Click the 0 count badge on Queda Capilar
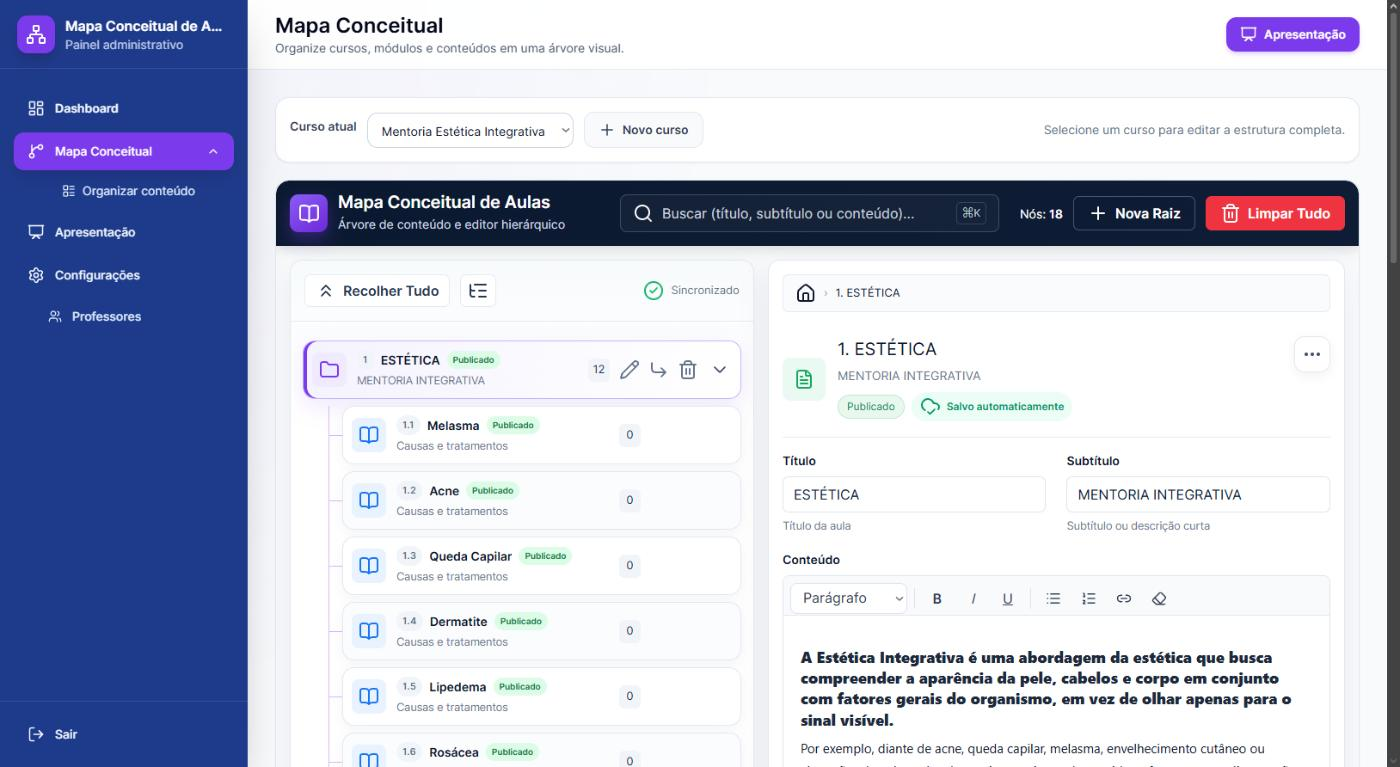 (x=629, y=565)
